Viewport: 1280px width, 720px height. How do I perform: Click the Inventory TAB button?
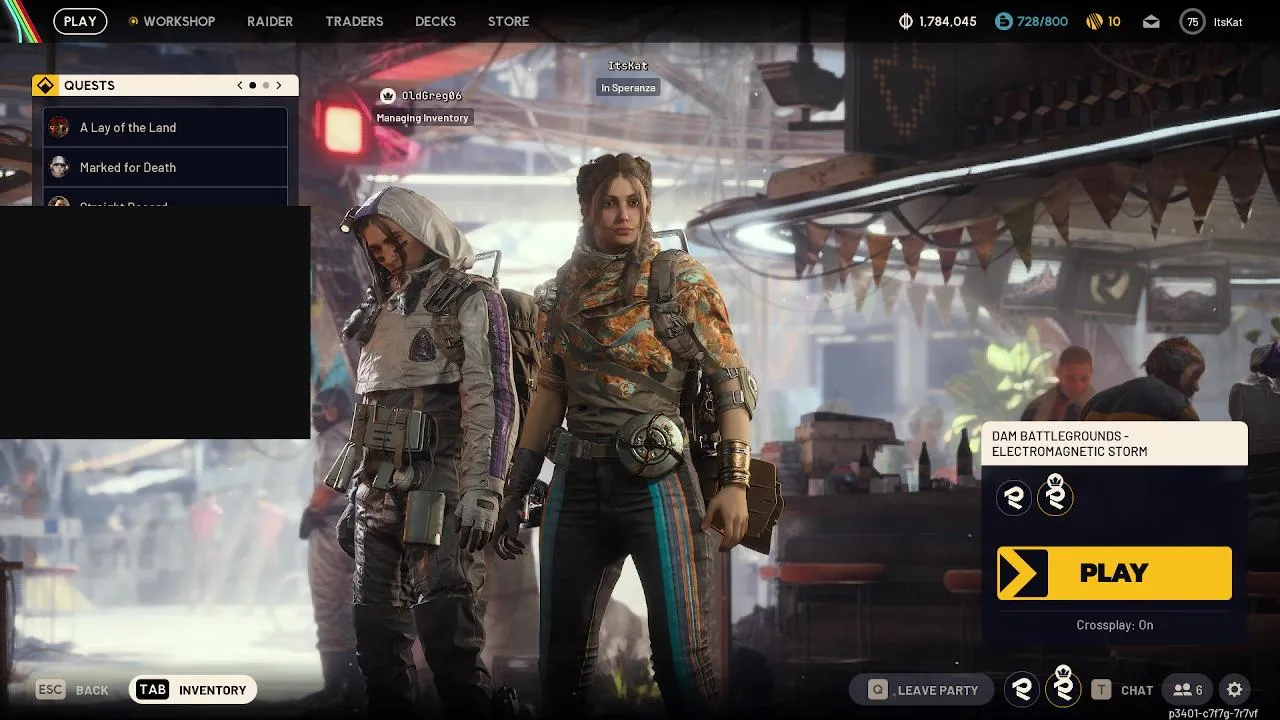[193, 690]
